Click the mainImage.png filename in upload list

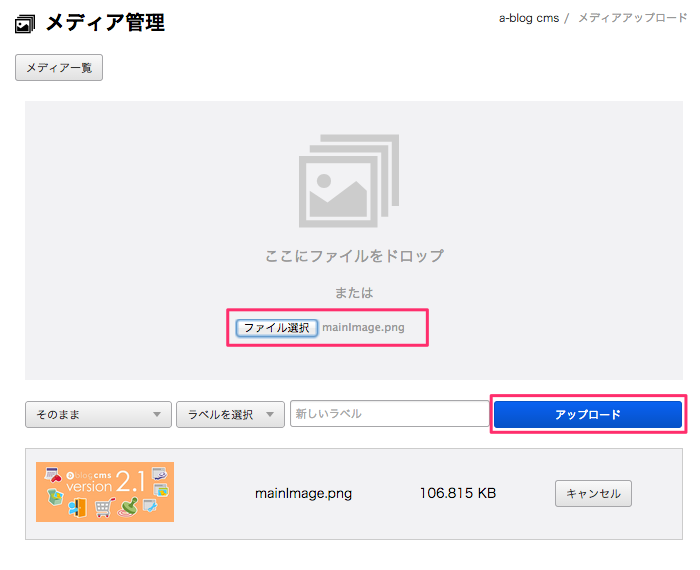click(x=304, y=493)
